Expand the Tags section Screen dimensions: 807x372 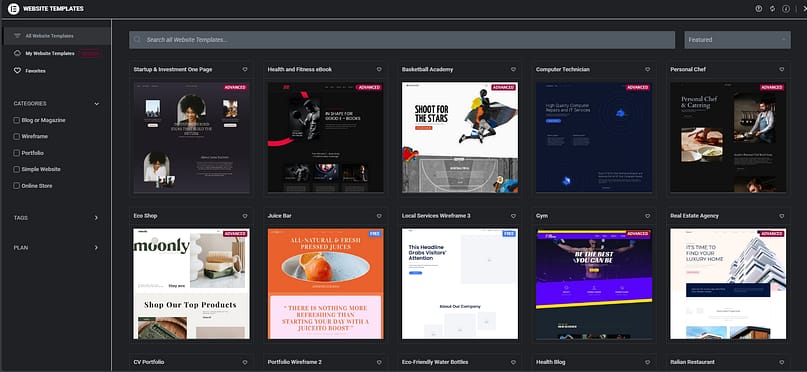tap(96, 218)
